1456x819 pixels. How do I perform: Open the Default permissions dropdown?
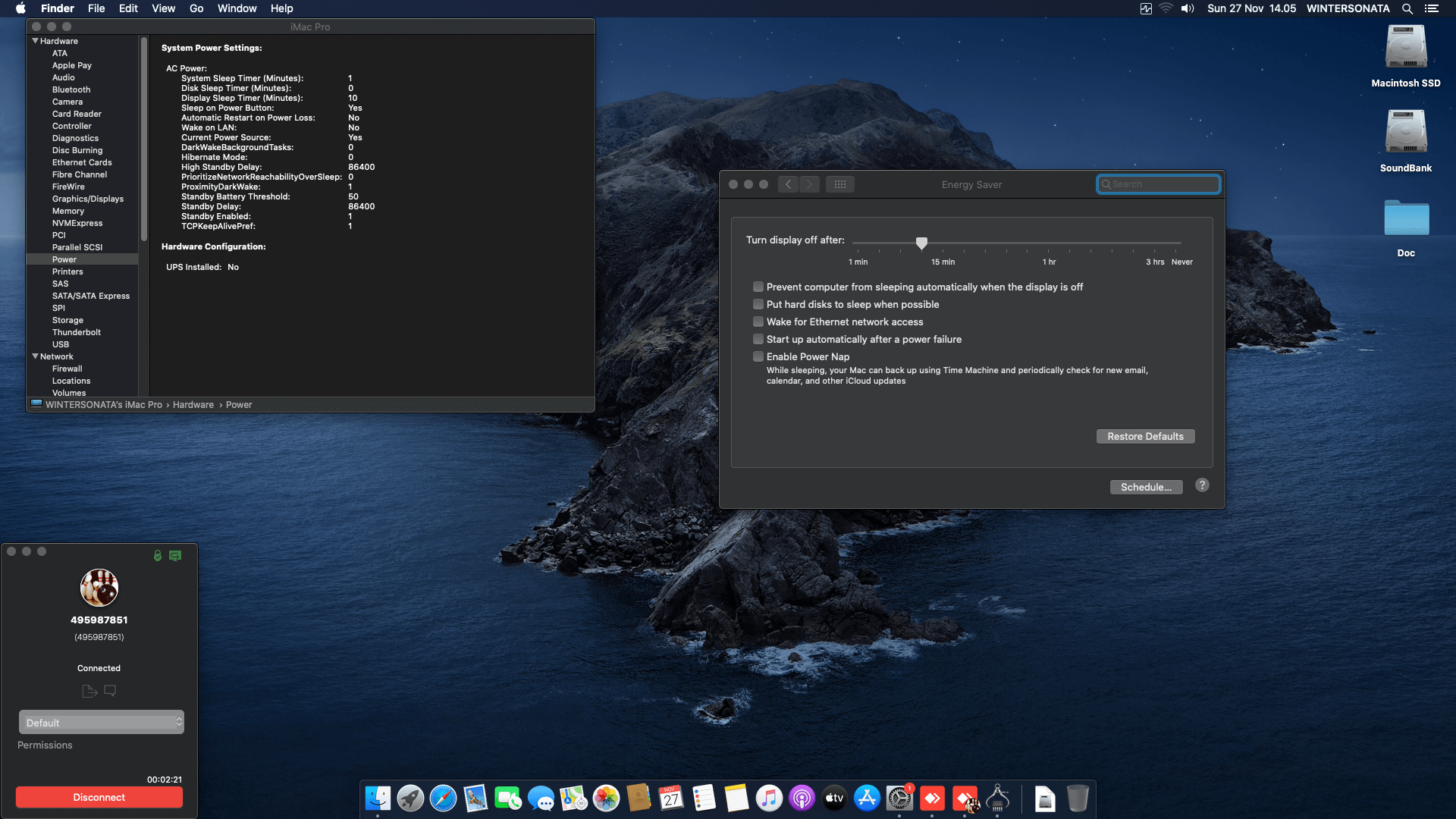tap(101, 723)
